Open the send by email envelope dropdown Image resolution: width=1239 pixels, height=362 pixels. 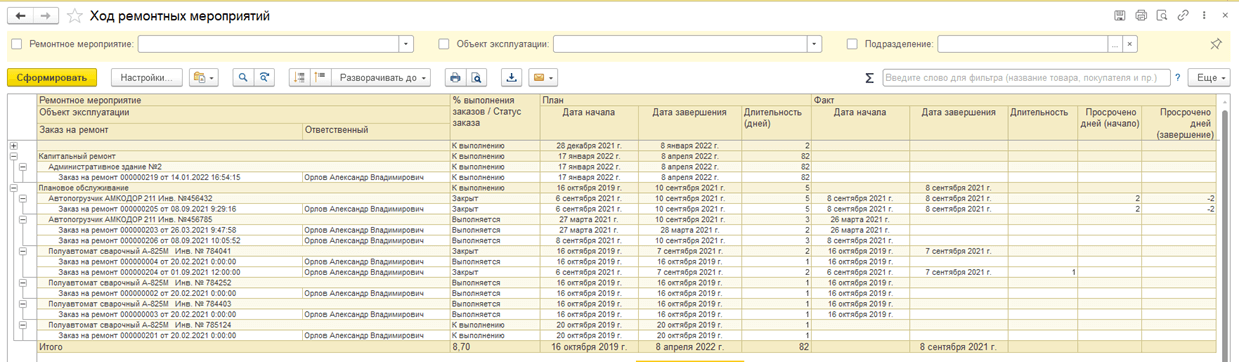542,77
